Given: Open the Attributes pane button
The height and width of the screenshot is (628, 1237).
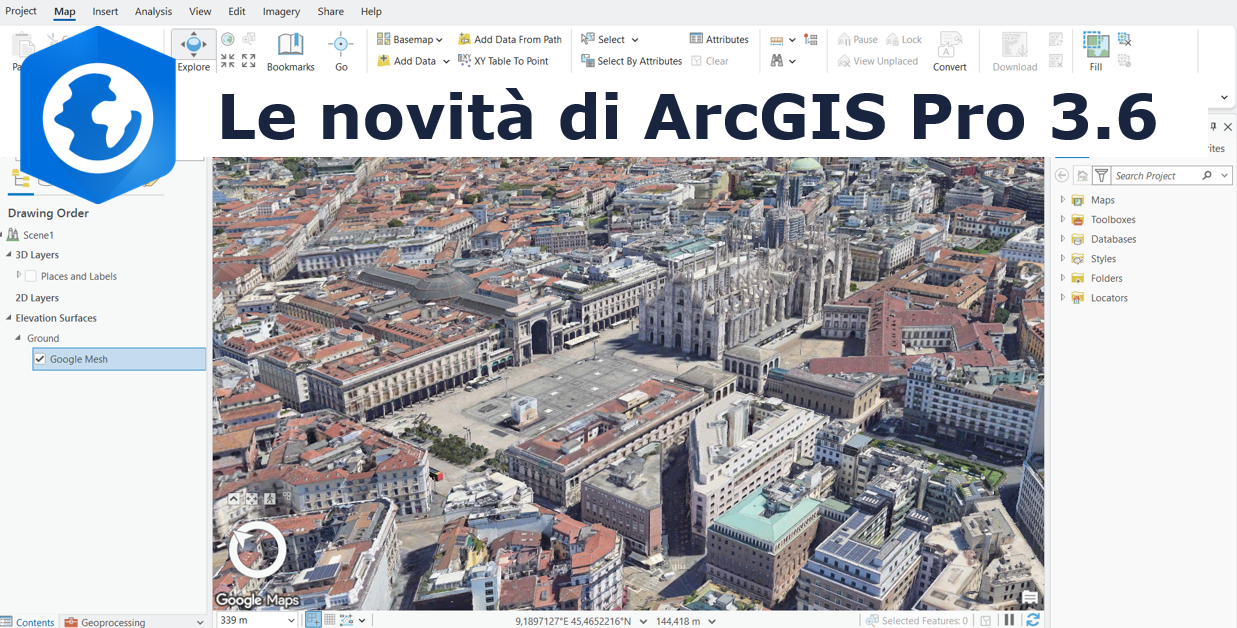Looking at the screenshot, I should (719, 40).
